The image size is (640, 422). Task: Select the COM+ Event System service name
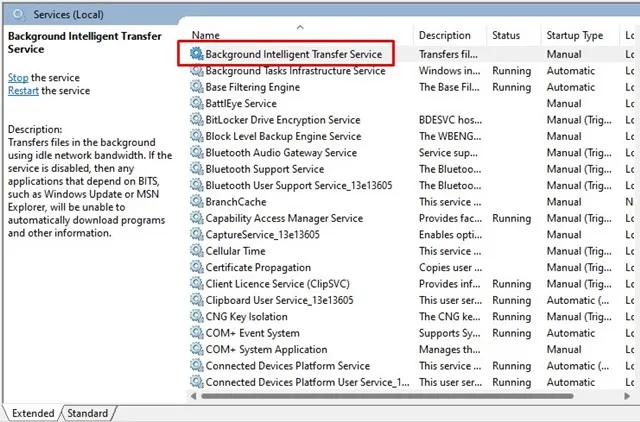252,333
